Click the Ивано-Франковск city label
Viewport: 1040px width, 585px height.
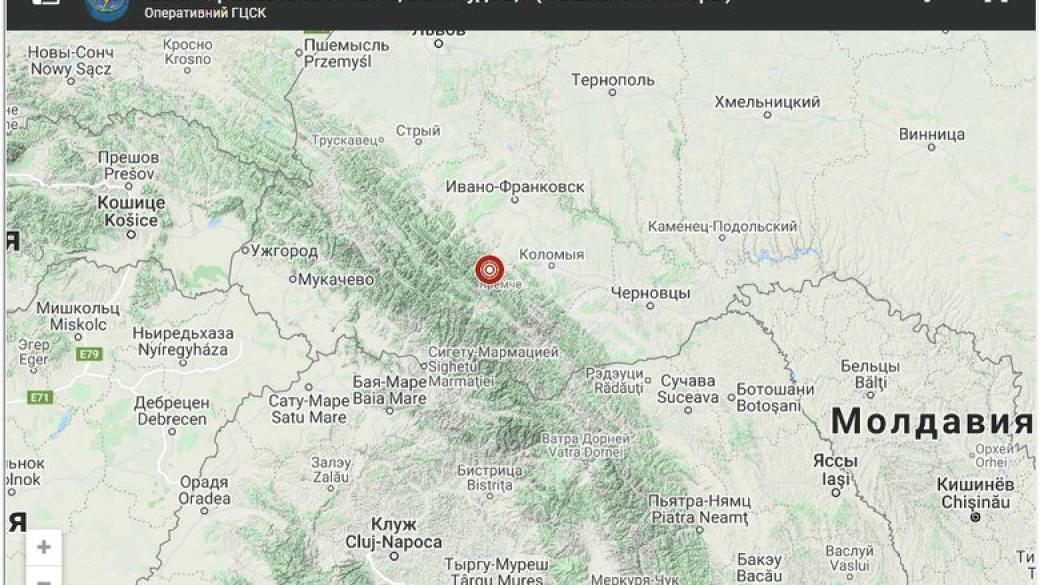click(x=515, y=187)
